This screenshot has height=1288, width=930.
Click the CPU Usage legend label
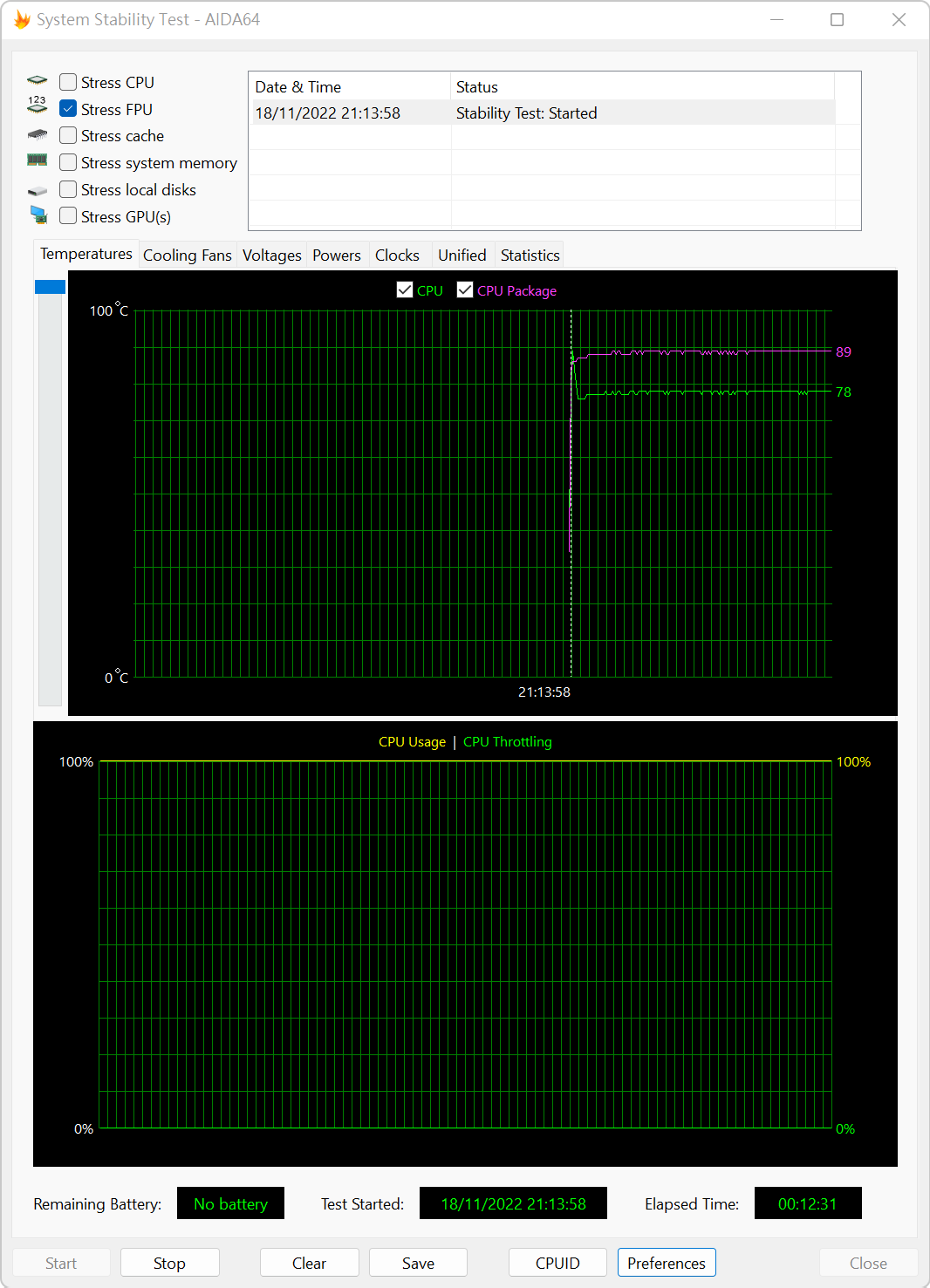click(412, 741)
